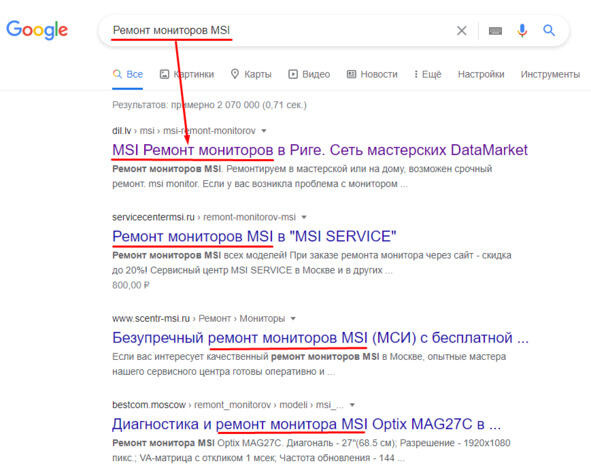Screen dimensions: 591x470
Task: Expand the Ещё more menu
Action: (x=427, y=74)
